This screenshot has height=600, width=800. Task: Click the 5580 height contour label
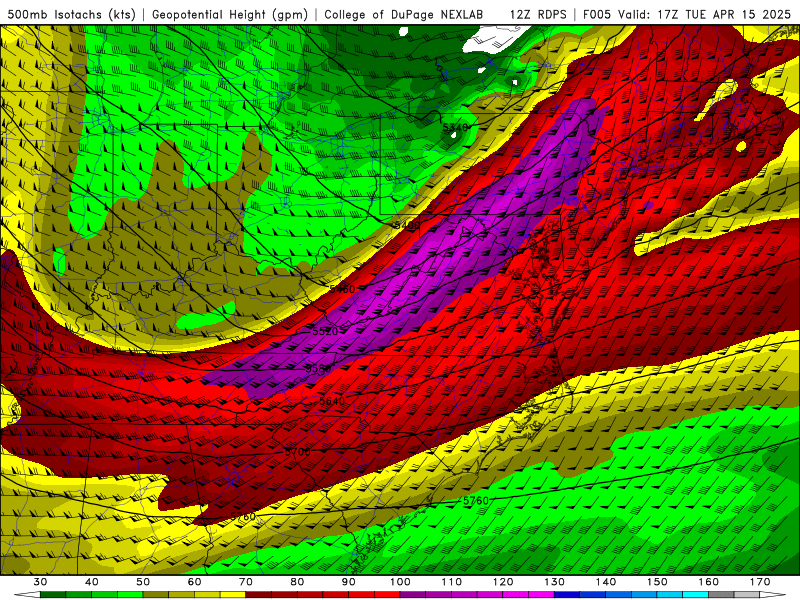click(x=319, y=368)
